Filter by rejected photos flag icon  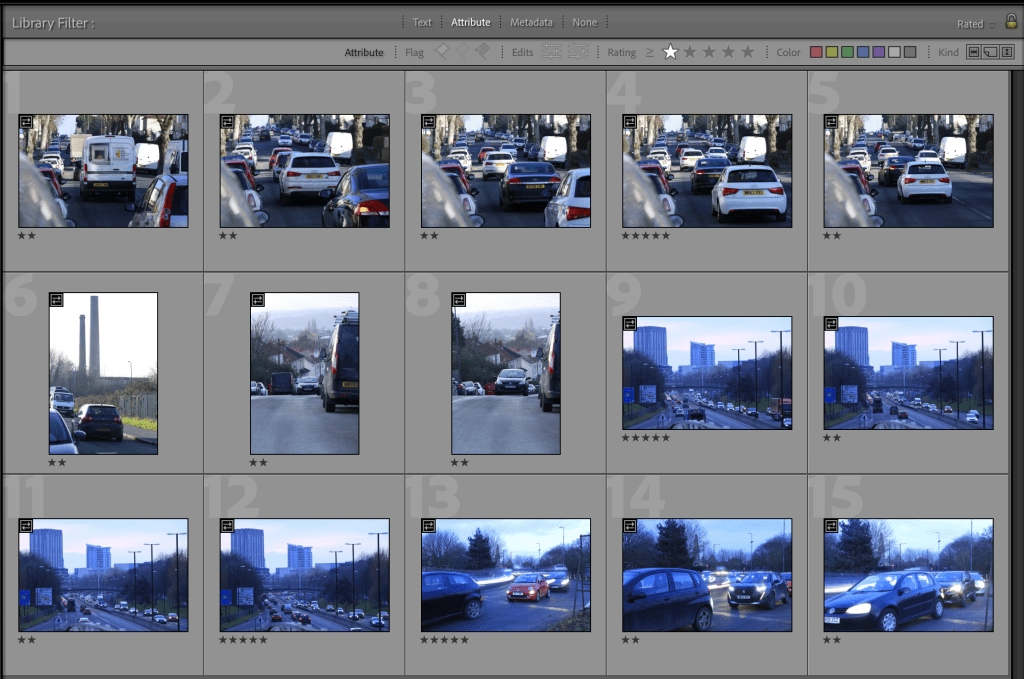pyautogui.click(x=482, y=52)
